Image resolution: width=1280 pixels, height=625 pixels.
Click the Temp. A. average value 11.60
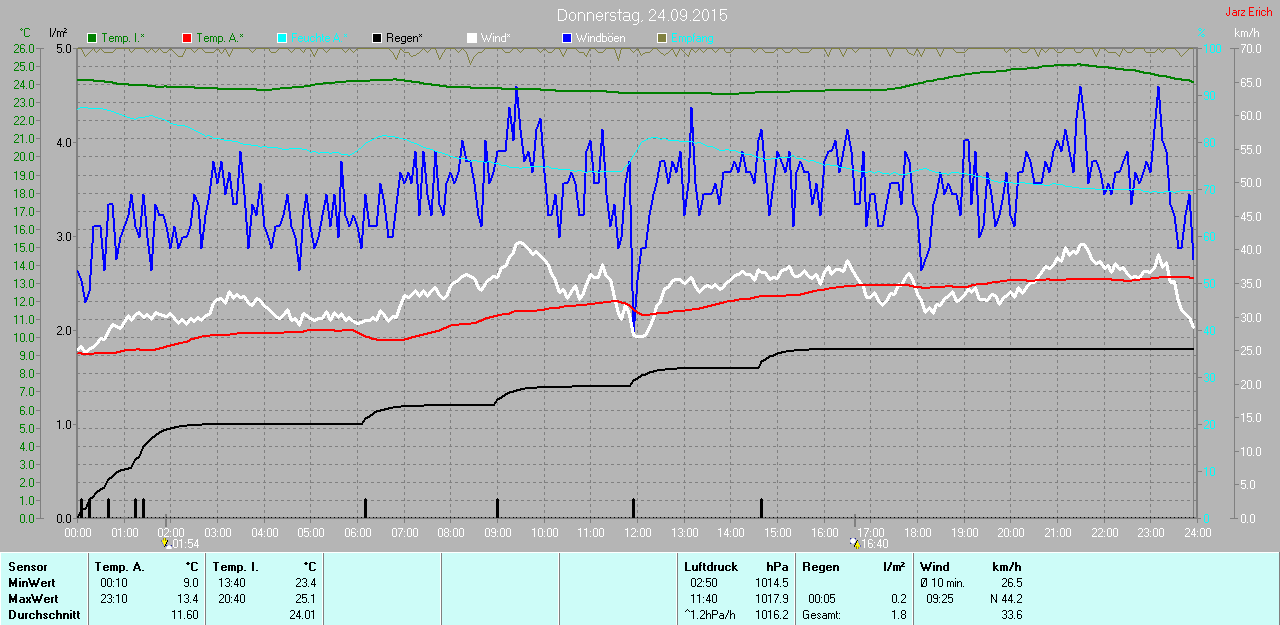pos(185,615)
